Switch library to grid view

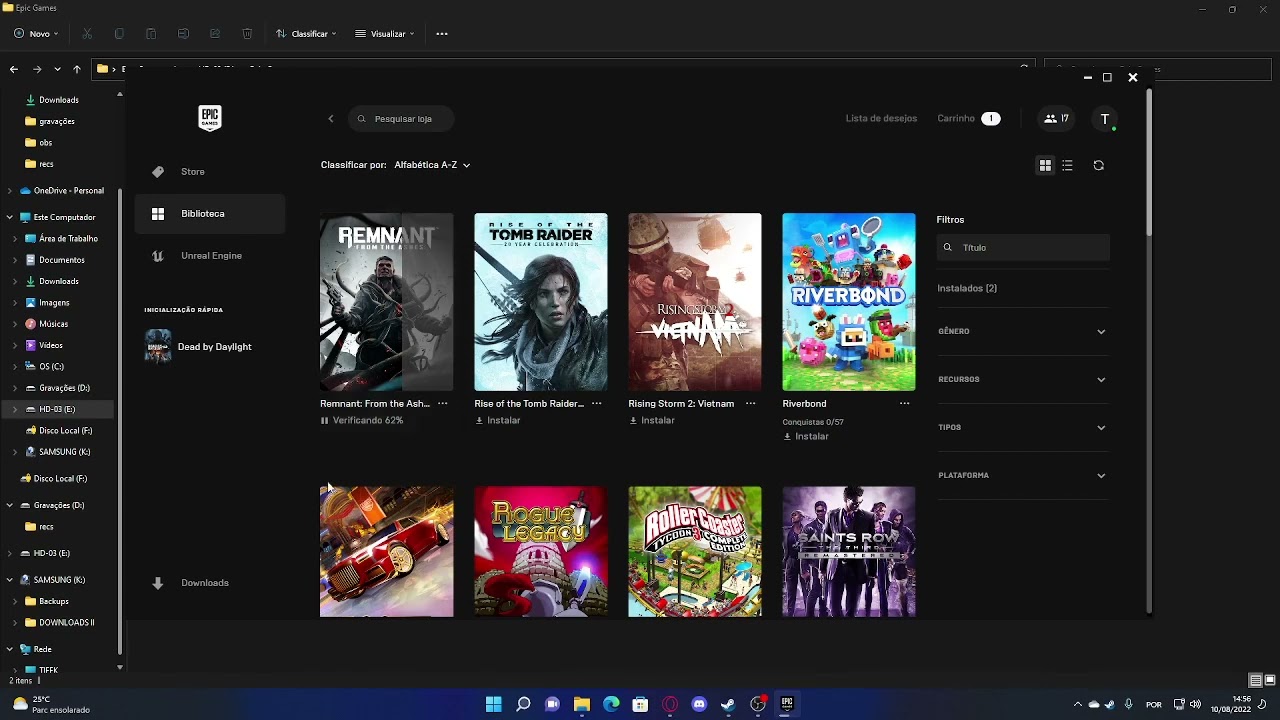click(x=1045, y=166)
